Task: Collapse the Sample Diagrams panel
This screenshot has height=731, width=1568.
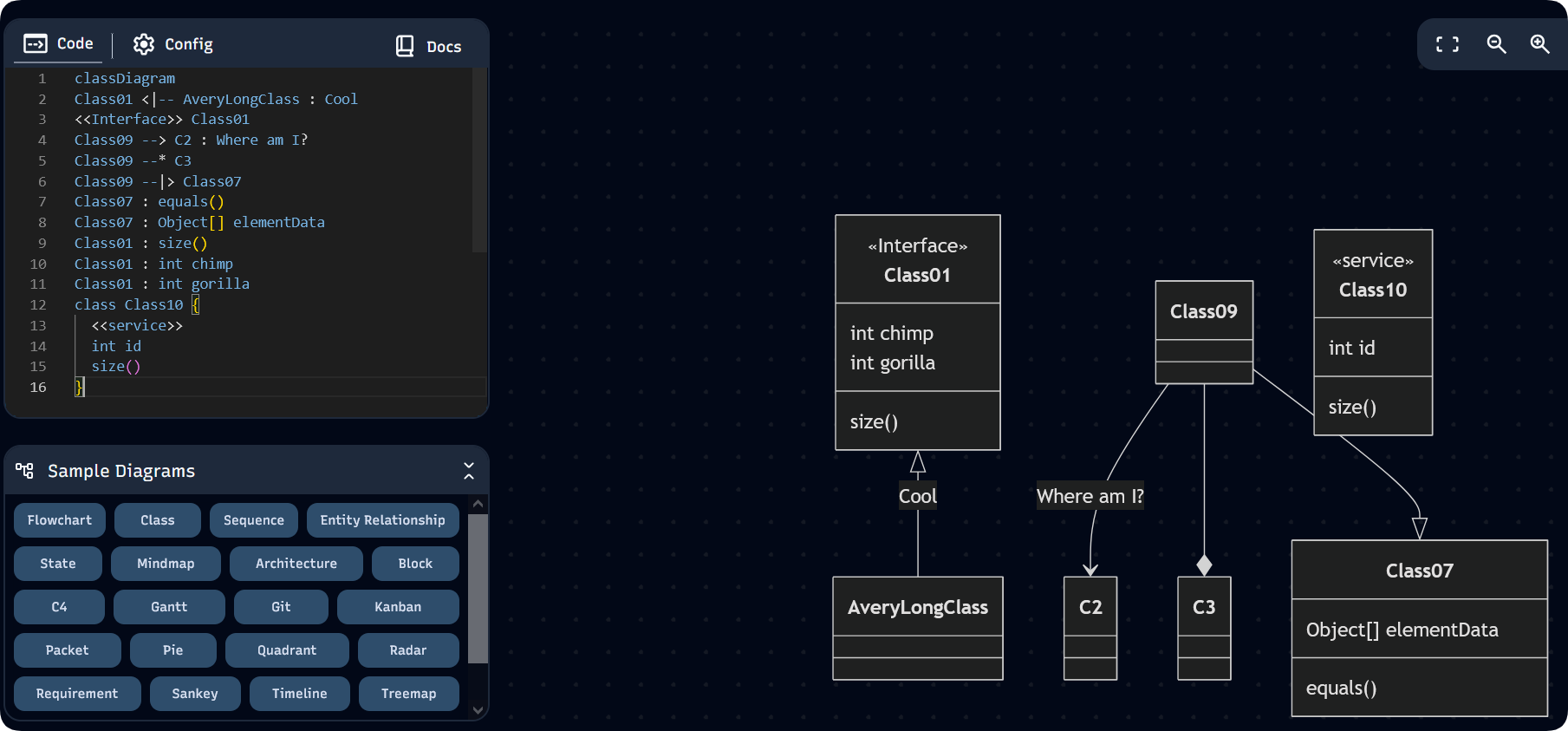Action: [468, 470]
